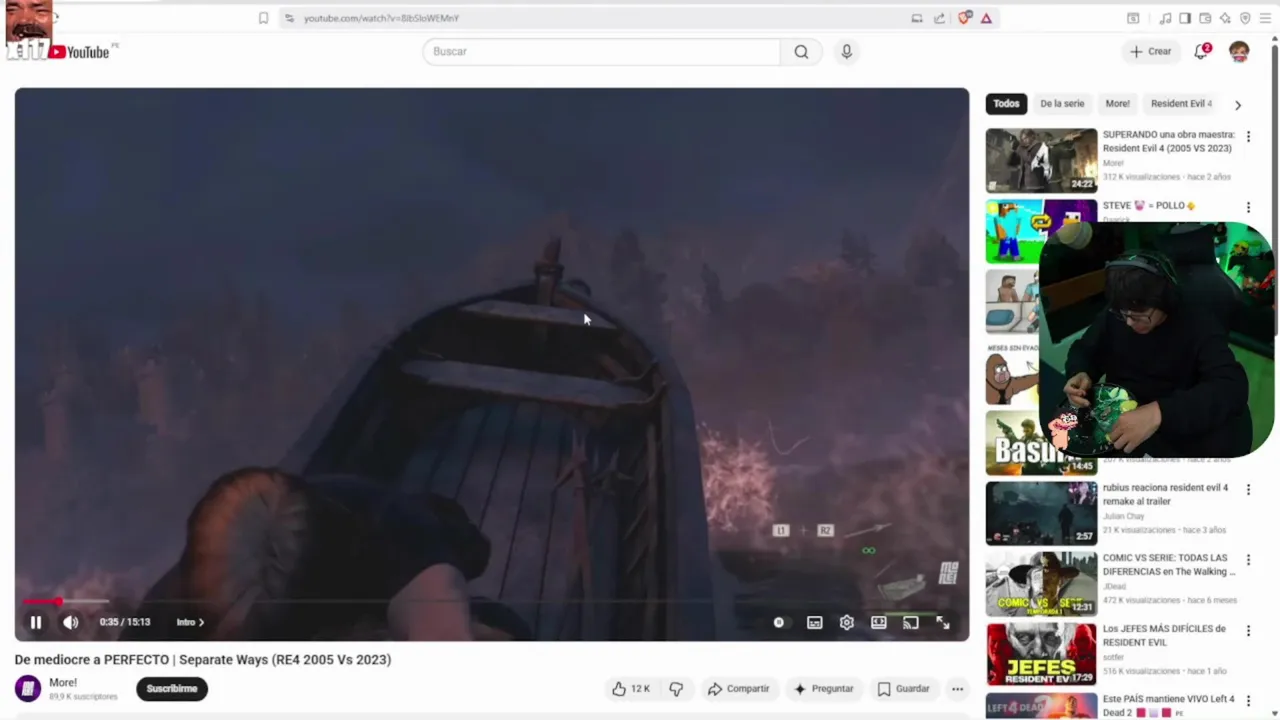Open rubius reacciona resident evil thumbnail
Image resolution: width=1280 pixels, height=720 pixels.
pos(1041,513)
